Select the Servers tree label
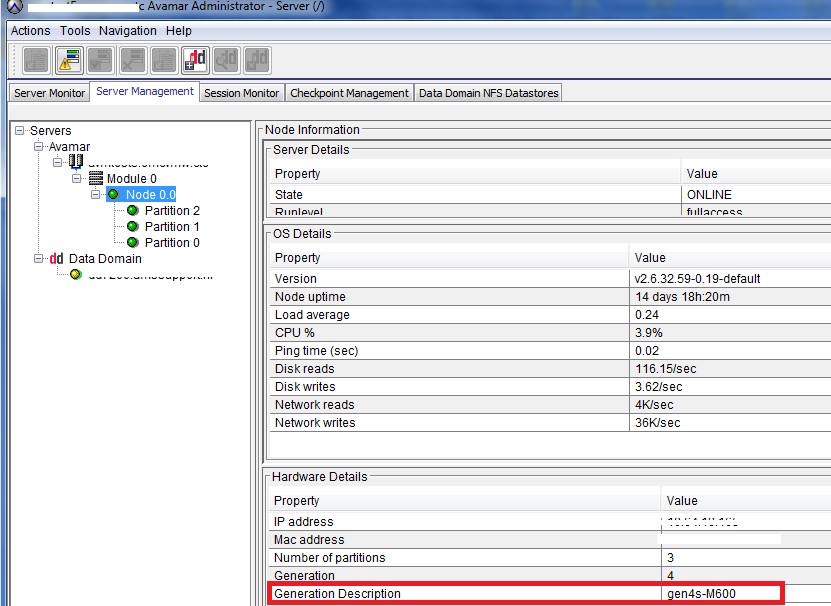 pos(50,130)
